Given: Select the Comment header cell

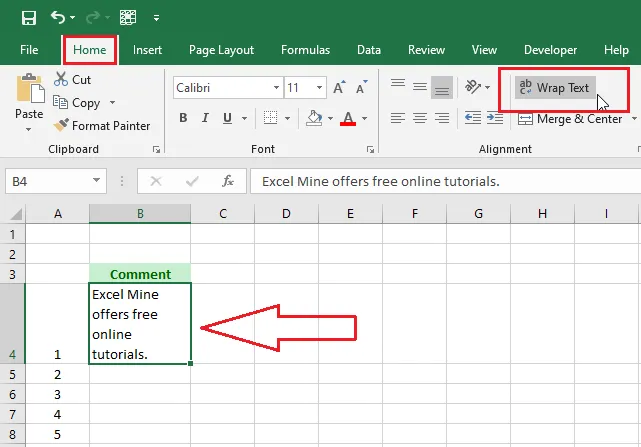Looking at the screenshot, I should click(140, 274).
